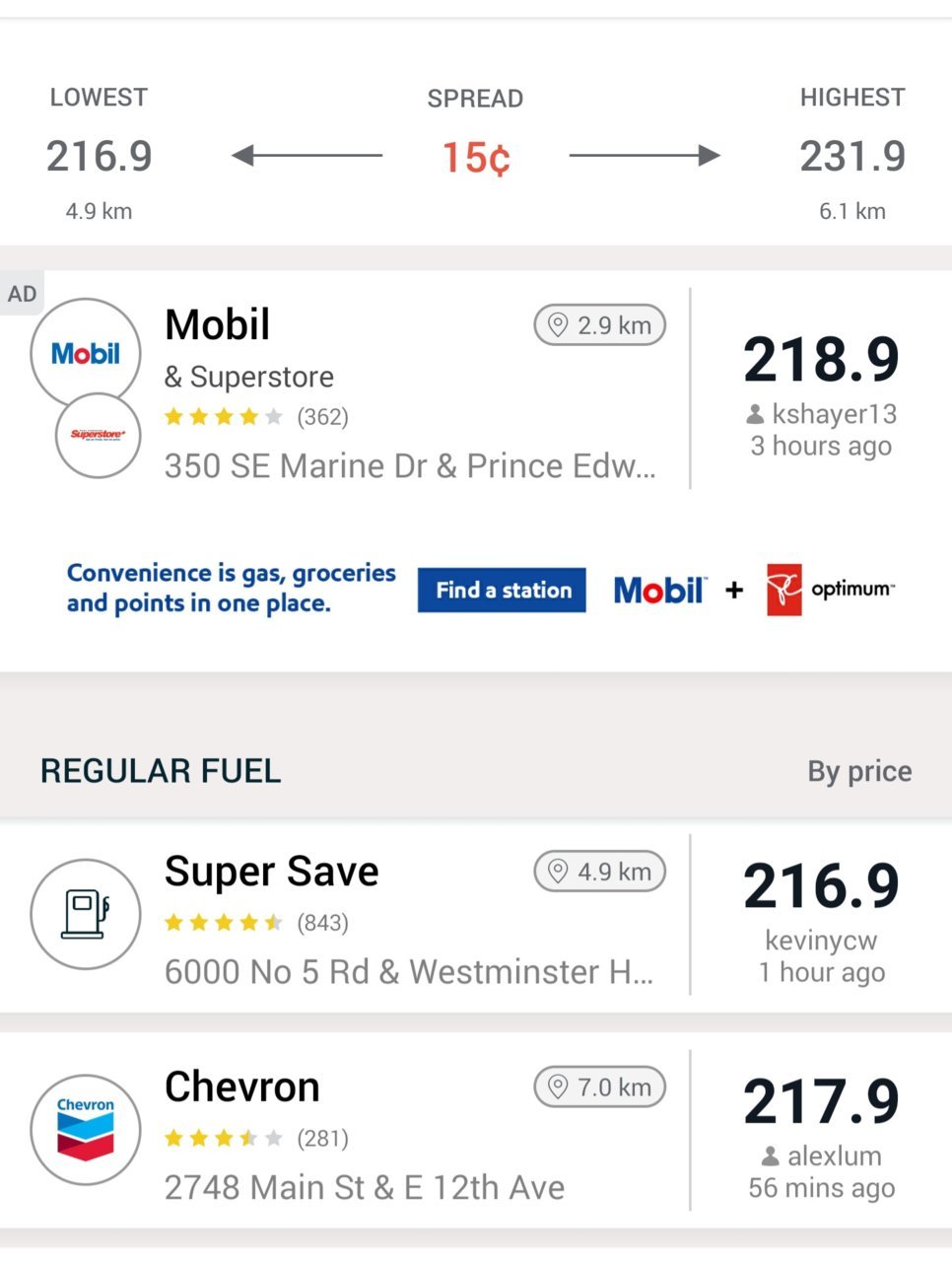
Task: Tap the Super Save station name
Action: tap(272, 872)
